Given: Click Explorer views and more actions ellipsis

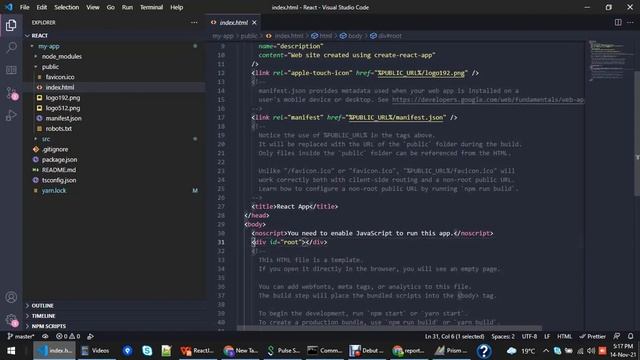Looking at the screenshot, I should coord(194,22).
